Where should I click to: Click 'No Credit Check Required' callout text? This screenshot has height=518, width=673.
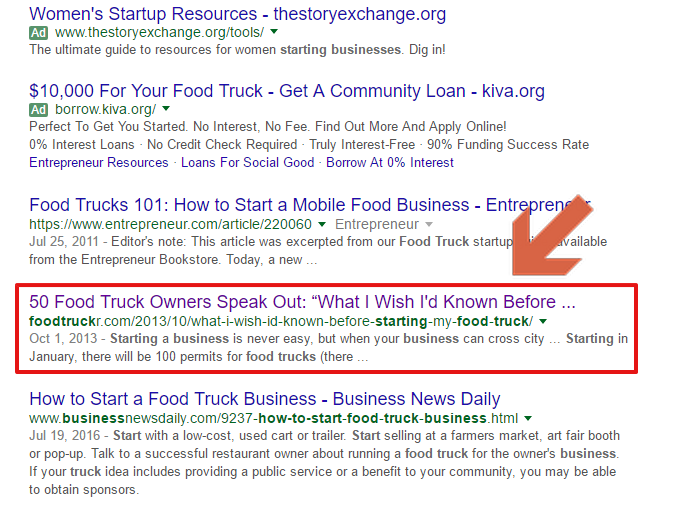pyautogui.click(x=222, y=145)
